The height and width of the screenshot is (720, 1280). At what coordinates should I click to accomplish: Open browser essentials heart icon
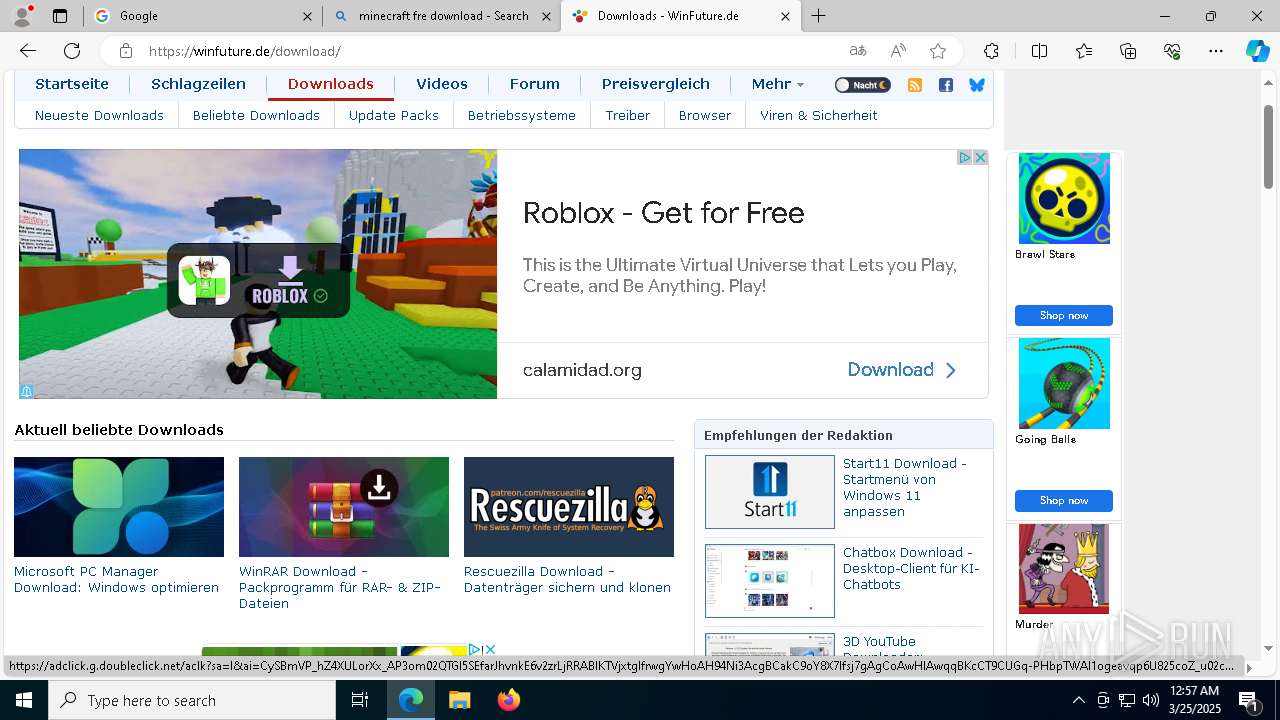(x=1172, y=51)
